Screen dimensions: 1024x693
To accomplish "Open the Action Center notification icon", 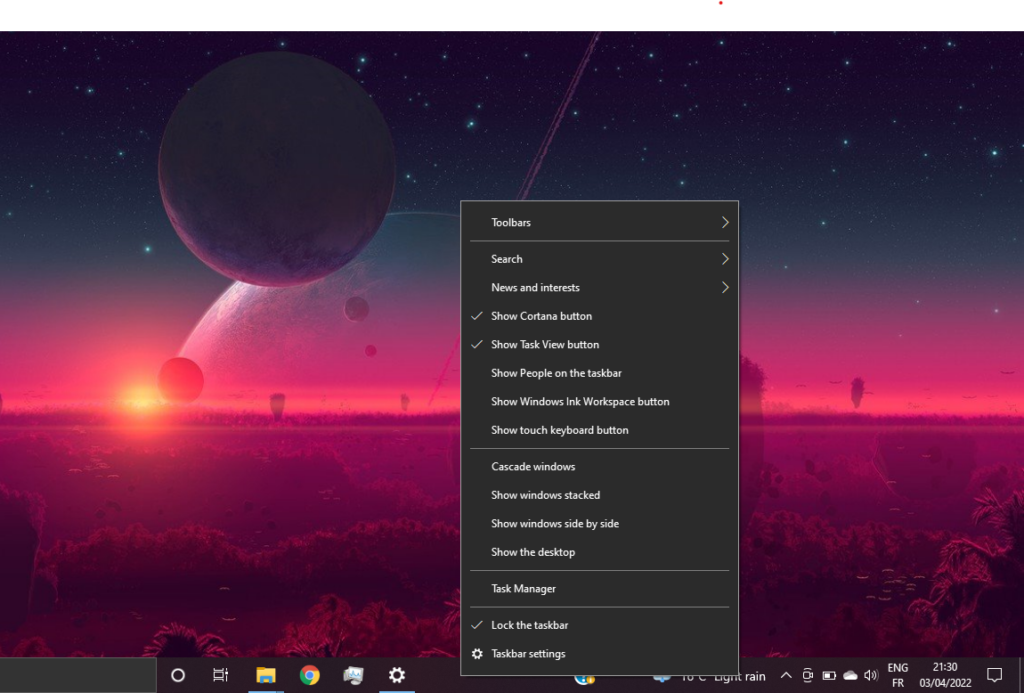I will click(994, 675).
